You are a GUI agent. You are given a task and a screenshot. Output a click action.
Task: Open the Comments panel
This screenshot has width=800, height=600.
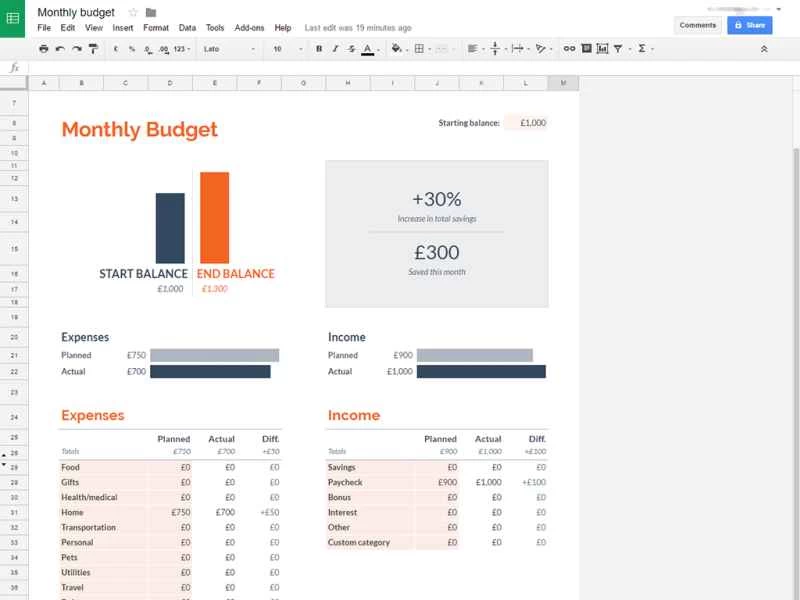pyautogui.click(x=697, y=25)
